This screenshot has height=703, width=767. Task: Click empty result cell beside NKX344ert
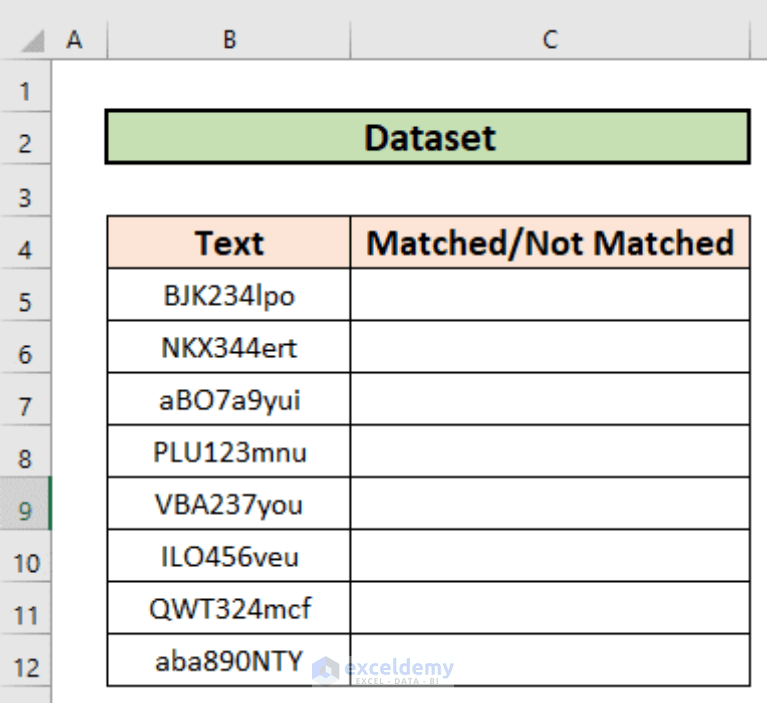point(550,347)
